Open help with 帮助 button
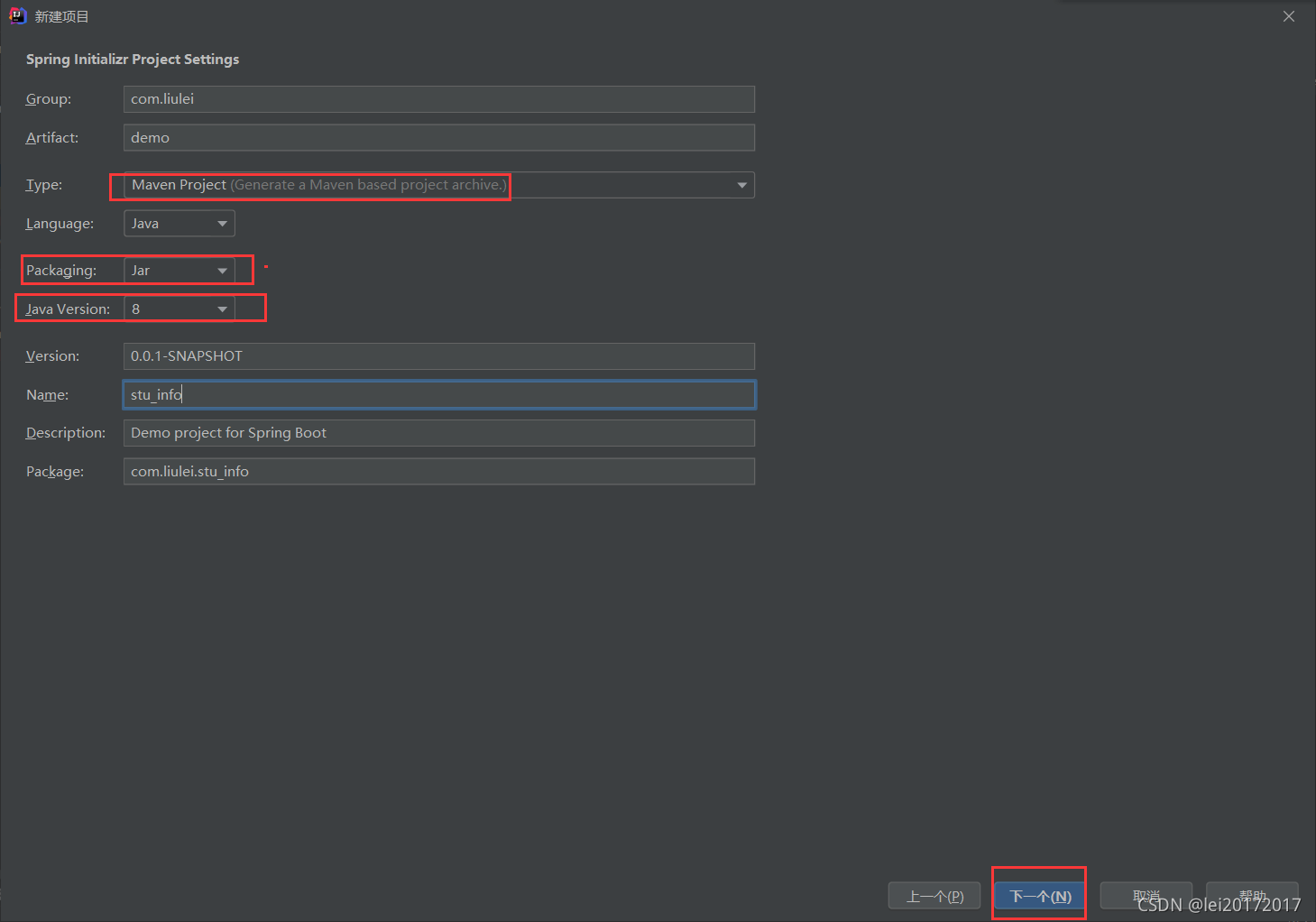 pos(1252,896)
